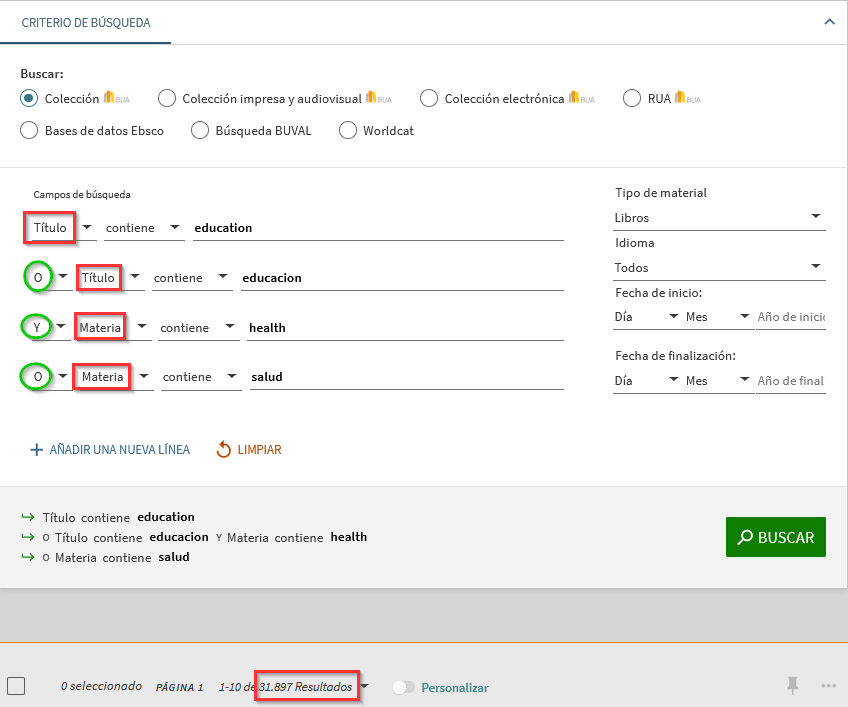Click the Año de finalización field

click(x=791, y=380)
